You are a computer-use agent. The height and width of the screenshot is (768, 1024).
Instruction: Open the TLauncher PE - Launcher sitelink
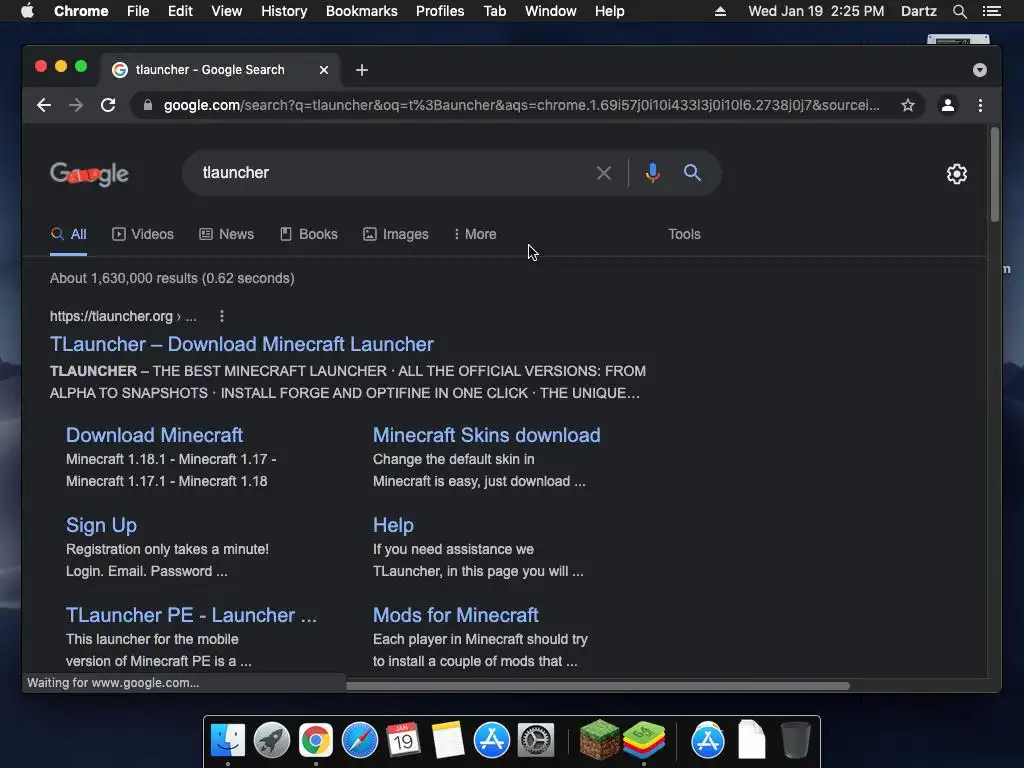point(191,615)
